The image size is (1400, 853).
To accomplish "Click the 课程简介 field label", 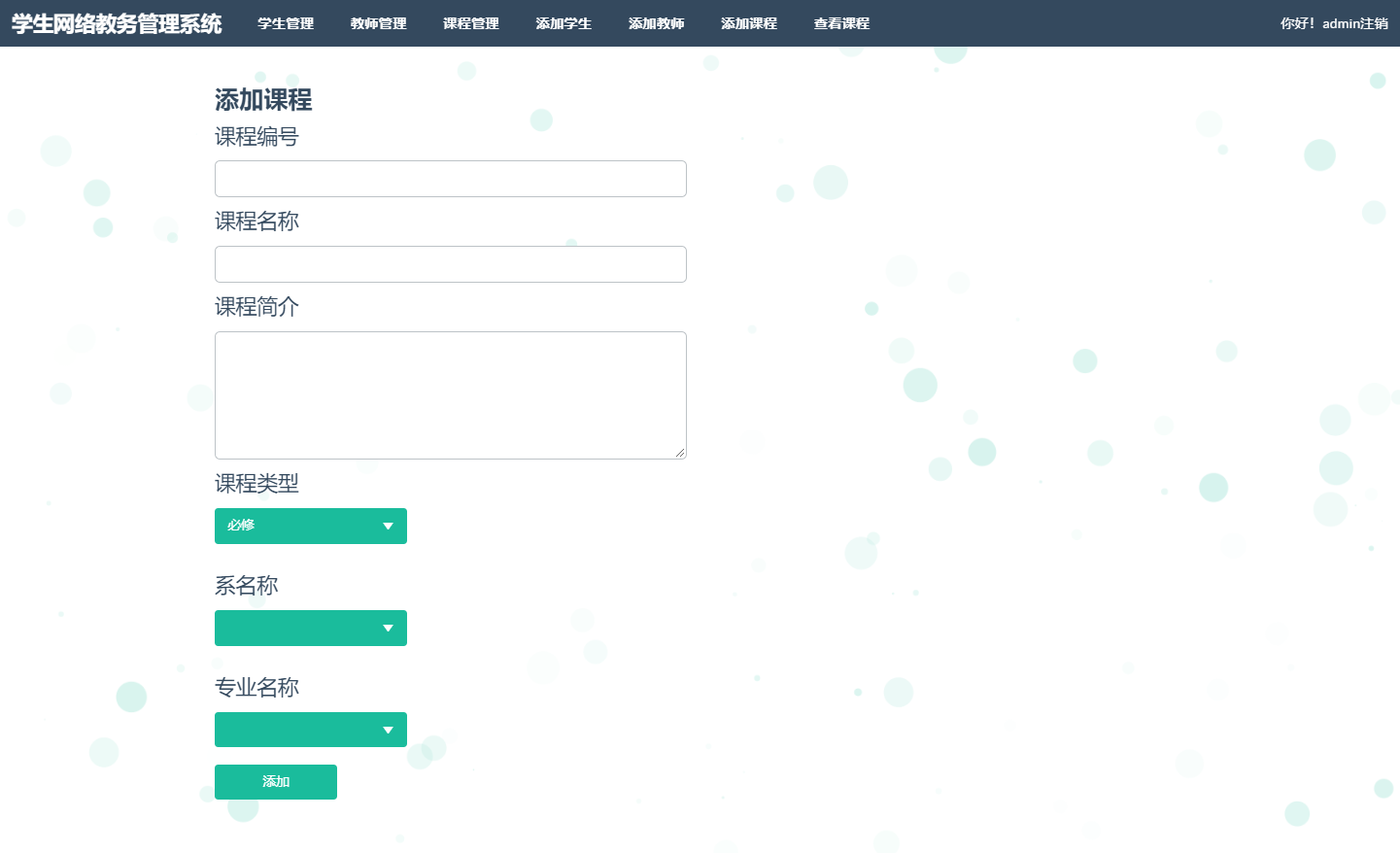I will pos(256,307).
